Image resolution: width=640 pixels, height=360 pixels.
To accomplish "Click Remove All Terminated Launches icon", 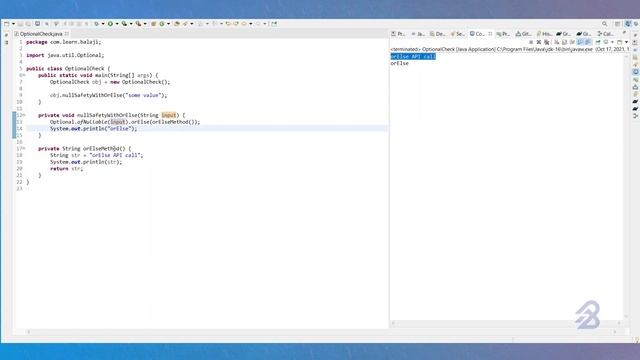I will [547, 42].
